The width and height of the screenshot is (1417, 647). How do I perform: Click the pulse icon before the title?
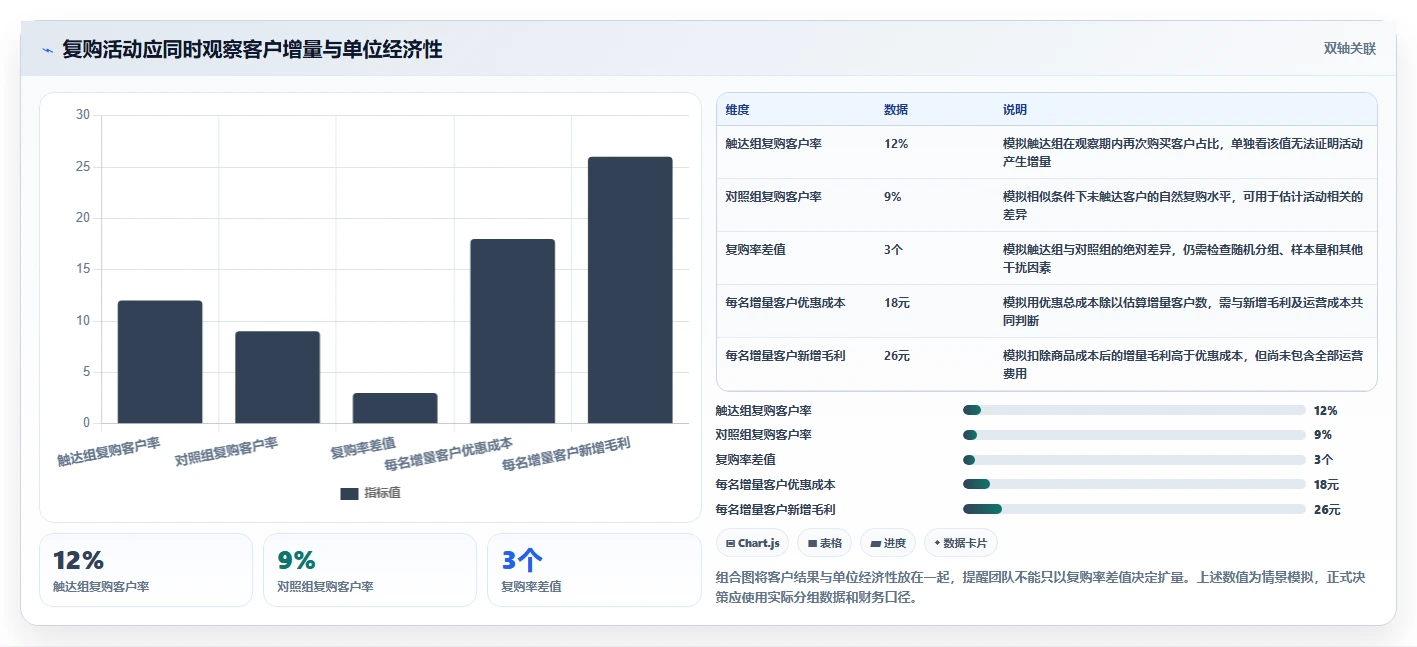pos(47,50)
